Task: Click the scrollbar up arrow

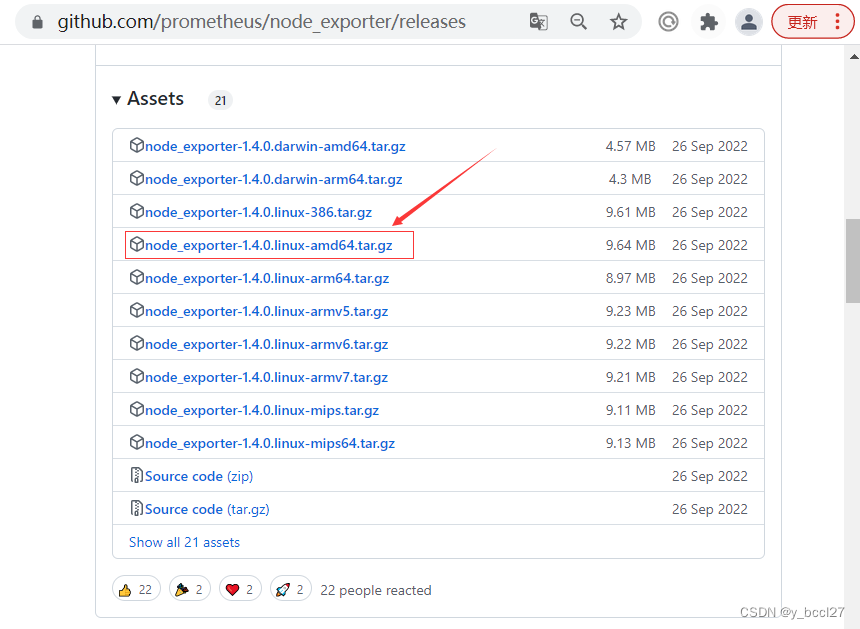Action: 854,56
